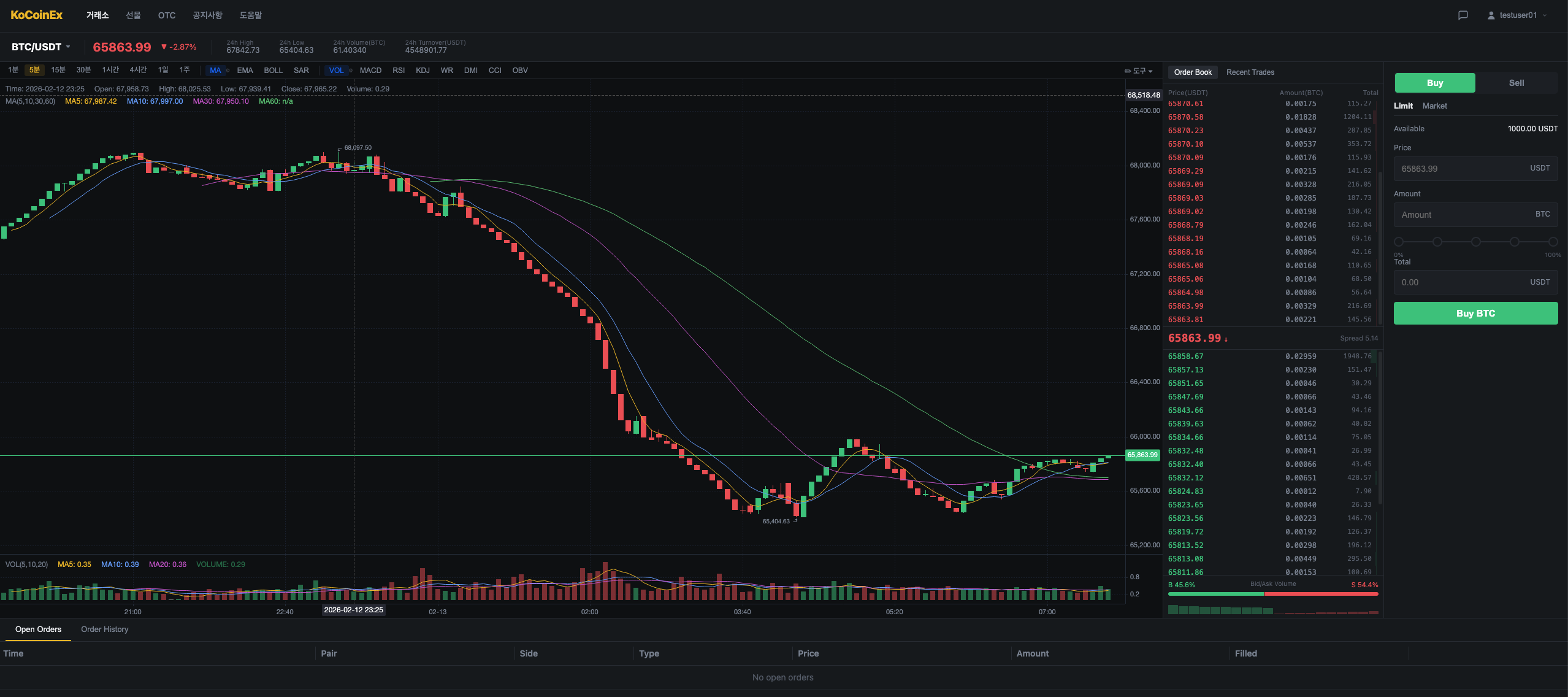Open the chat message icon in header
Viewport: 1568px width, 697px height.
[1463, 15]
